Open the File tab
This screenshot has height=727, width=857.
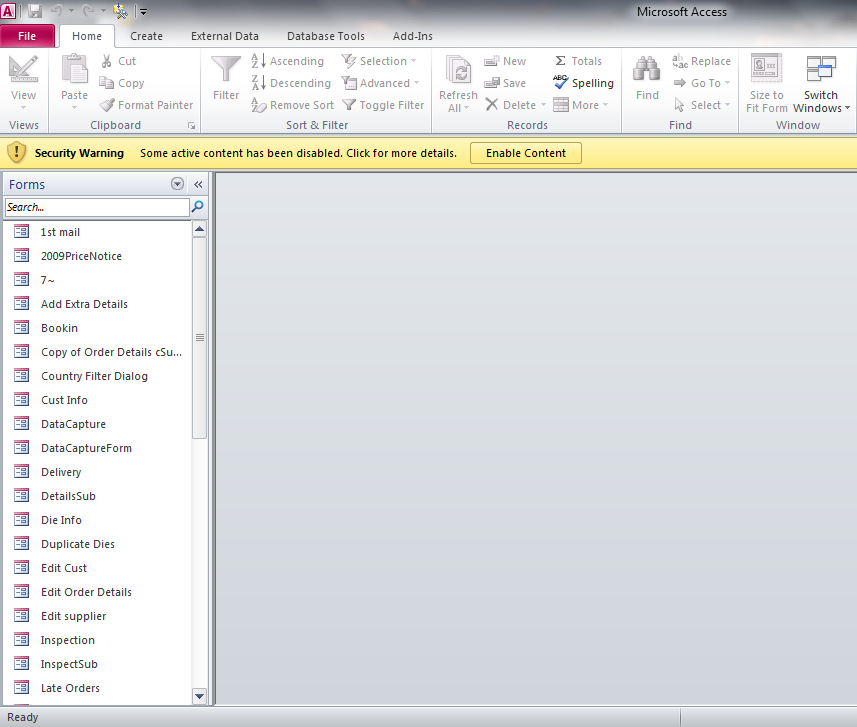tap(27, 36)
